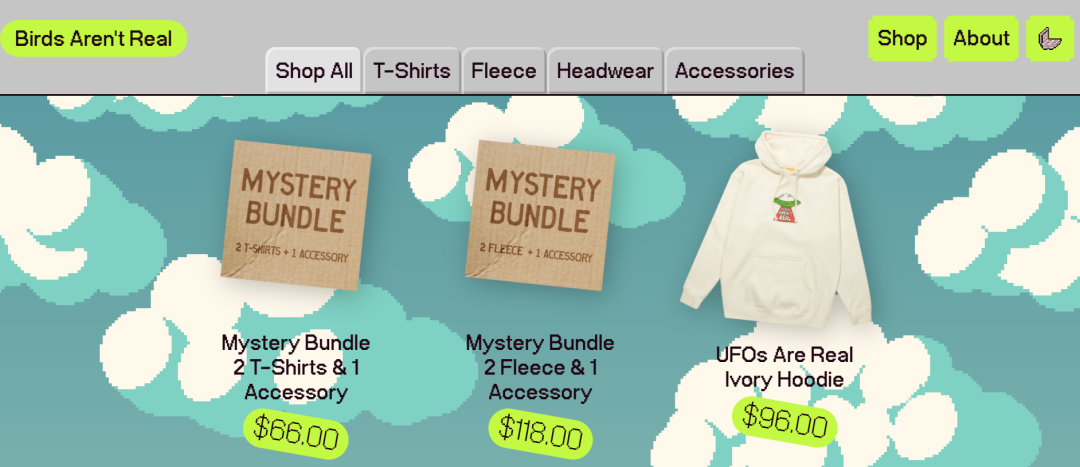
Task: Go to Birds Aren't Real home logo
Action: point(94,39)
